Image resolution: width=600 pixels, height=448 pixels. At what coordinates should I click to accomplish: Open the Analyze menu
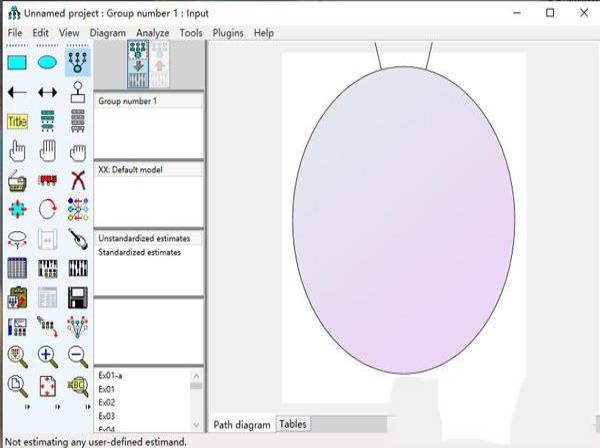tap(152, 33)
